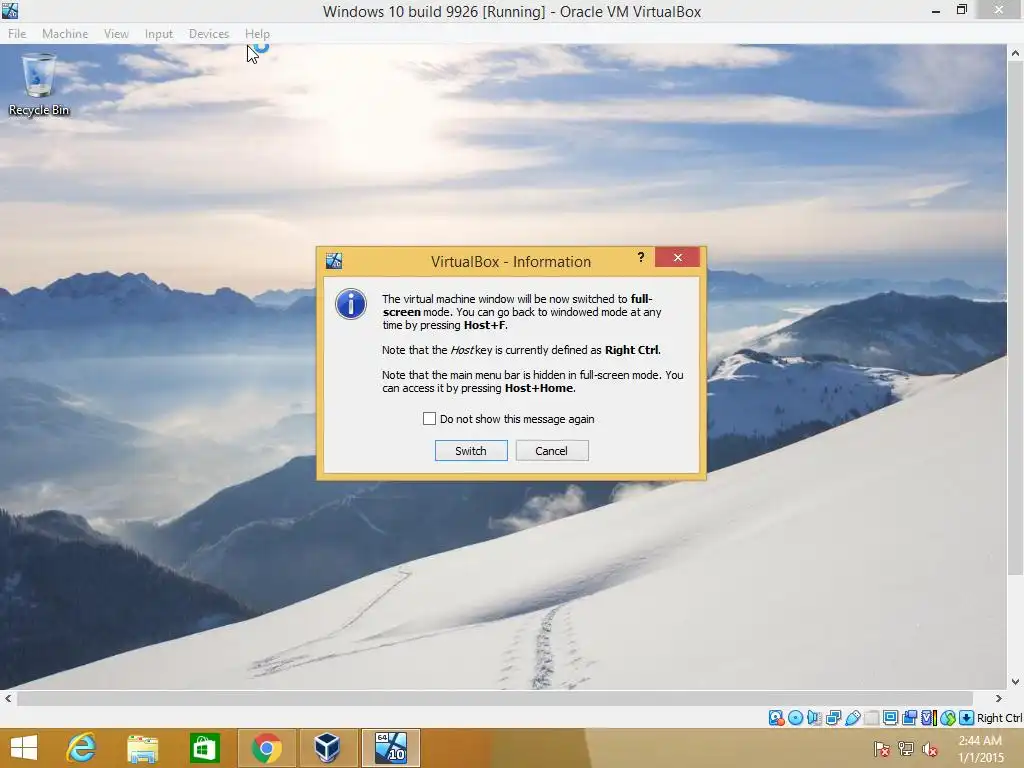Click the vertical scrollbar thumb
1024x768 pixels.
(1015, 320)
